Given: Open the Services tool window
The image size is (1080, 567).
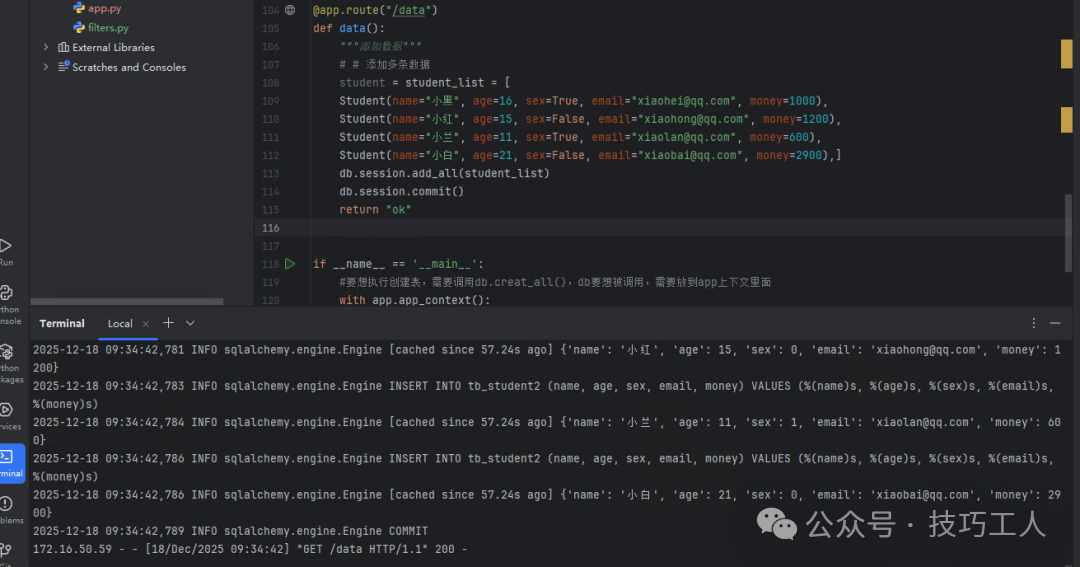Looking at the screenshot, I should tap(8, 416).
